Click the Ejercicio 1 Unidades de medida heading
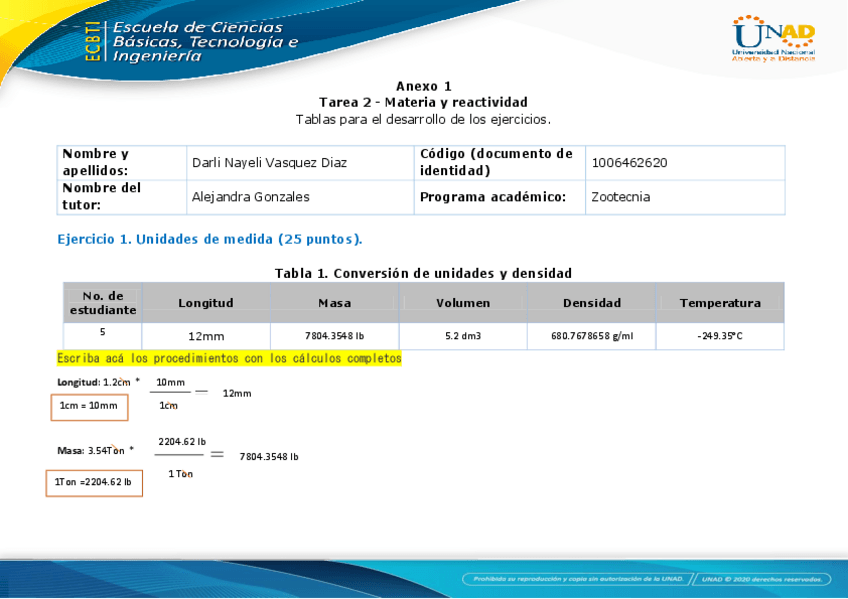The height and width of the screenshot is (599, 848). click(210, 239)
